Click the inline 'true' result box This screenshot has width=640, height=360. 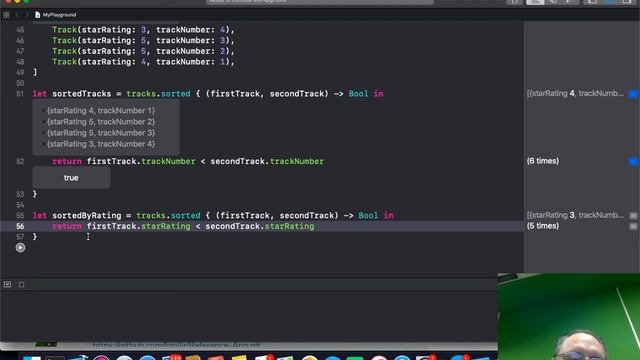point(71,178)
